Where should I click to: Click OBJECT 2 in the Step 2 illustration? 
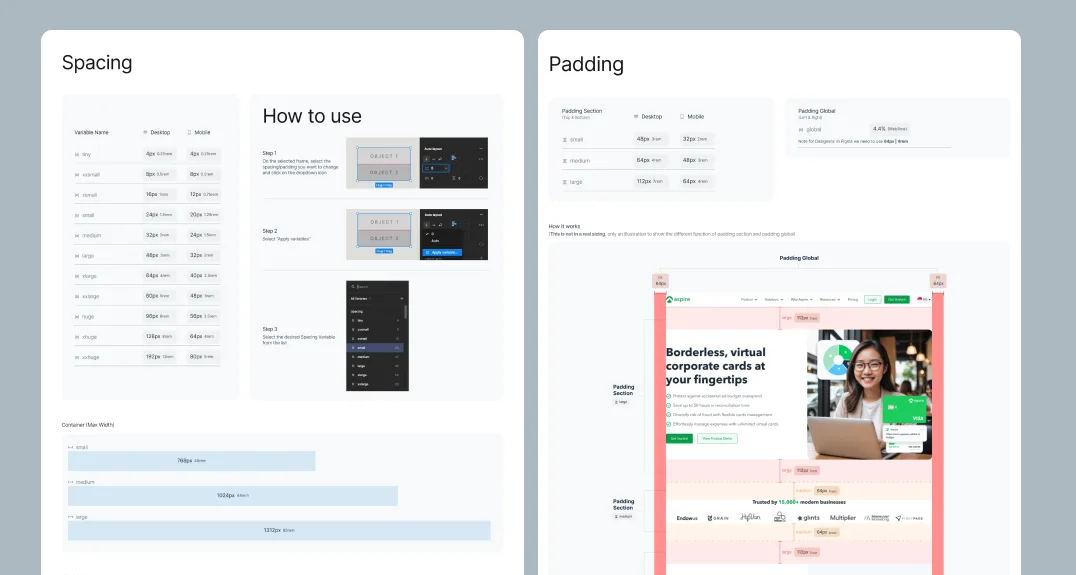[x=384, y=238]
